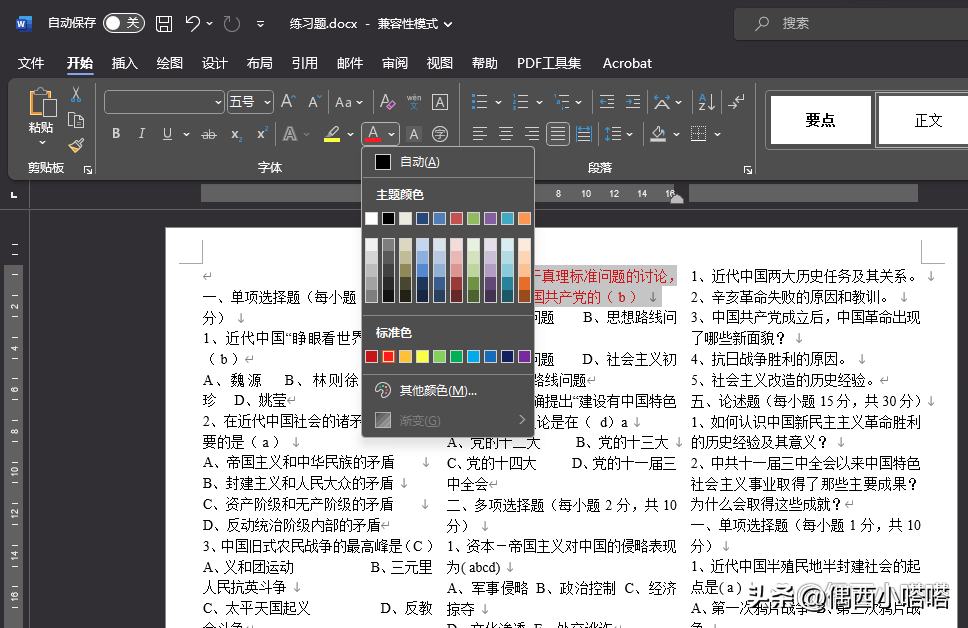Open the 插入 ribbon tab
Image resolution: width=968 pixels, height=628 pixels.
tap(125, 63)
